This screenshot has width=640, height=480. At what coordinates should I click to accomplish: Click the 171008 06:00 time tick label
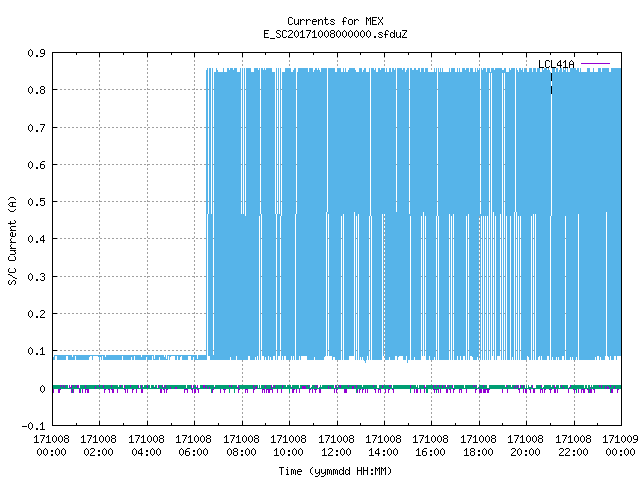coord(193,446)
